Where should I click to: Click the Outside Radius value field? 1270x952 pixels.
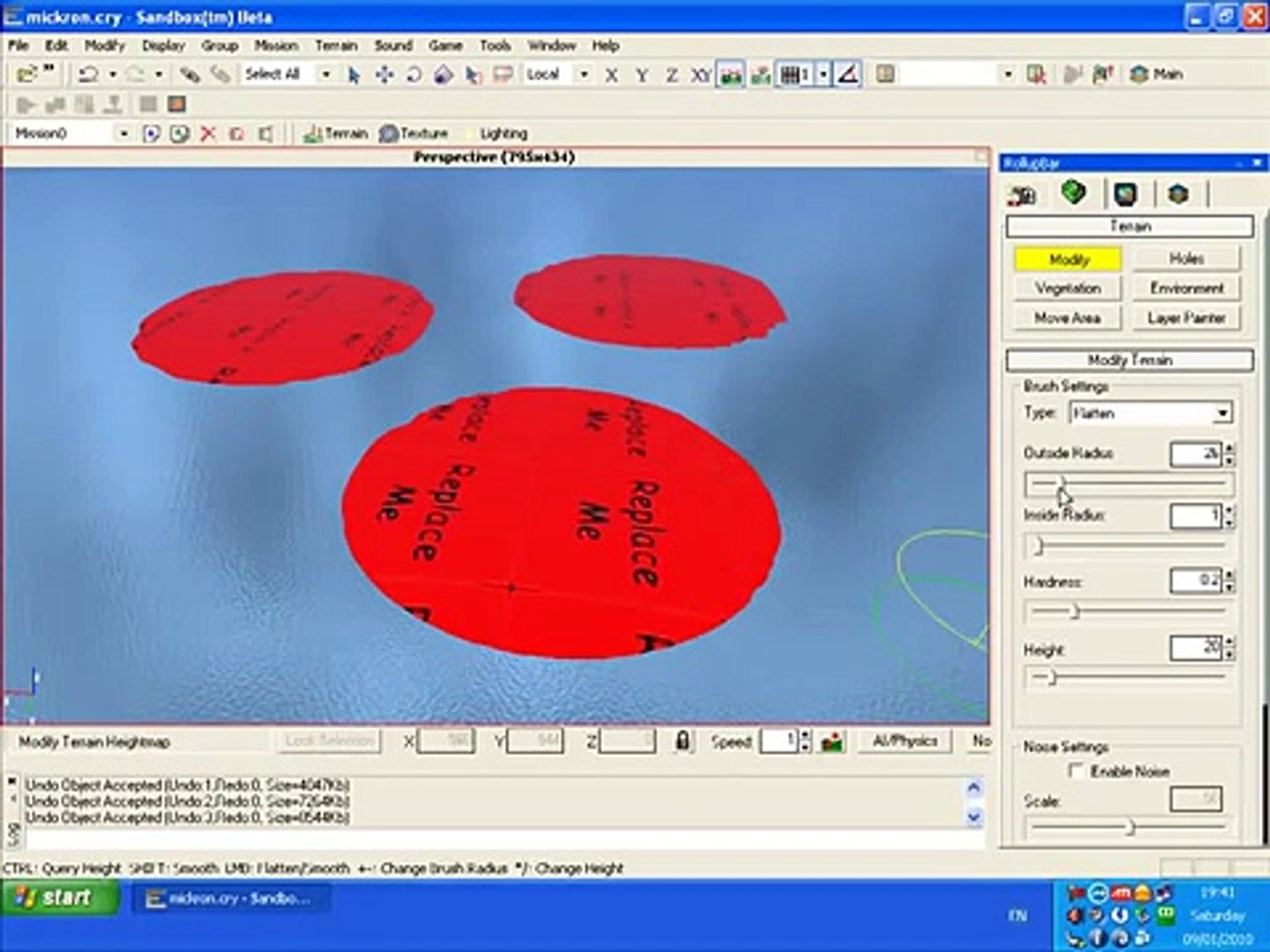click(x=1195, y=454)
